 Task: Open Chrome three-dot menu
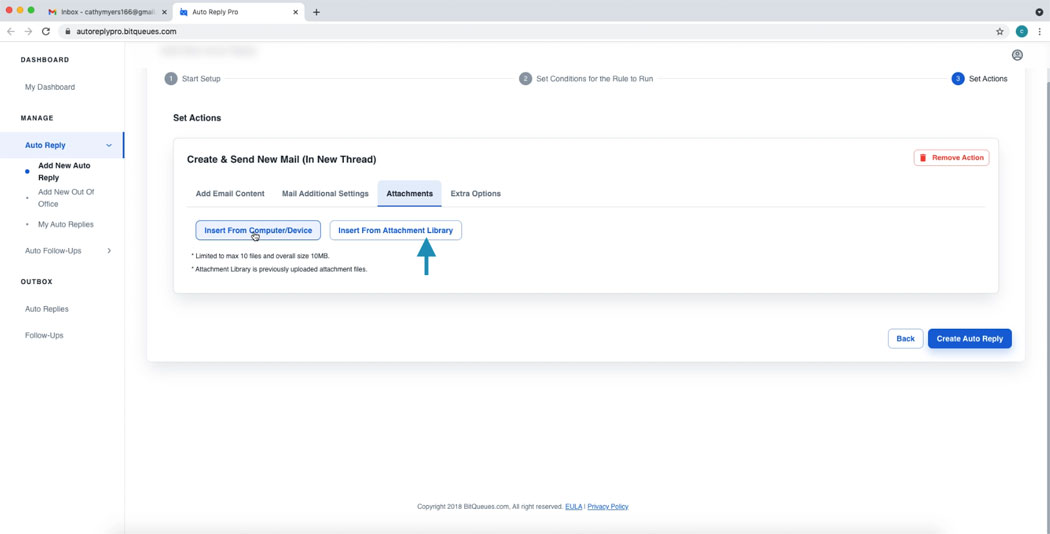[x=1039, y=31]
